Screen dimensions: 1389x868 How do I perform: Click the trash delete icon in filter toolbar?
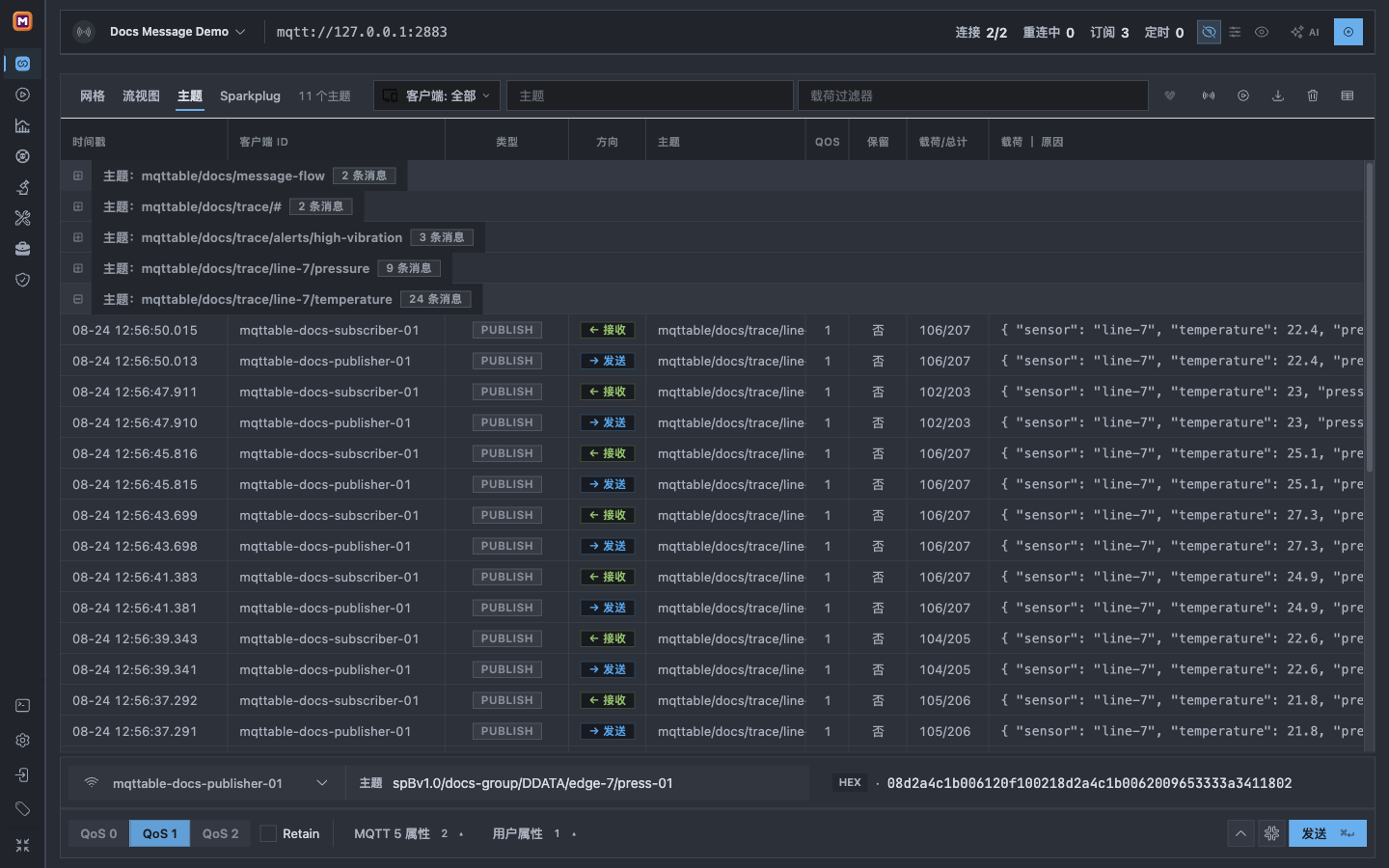click(1313, 95)
